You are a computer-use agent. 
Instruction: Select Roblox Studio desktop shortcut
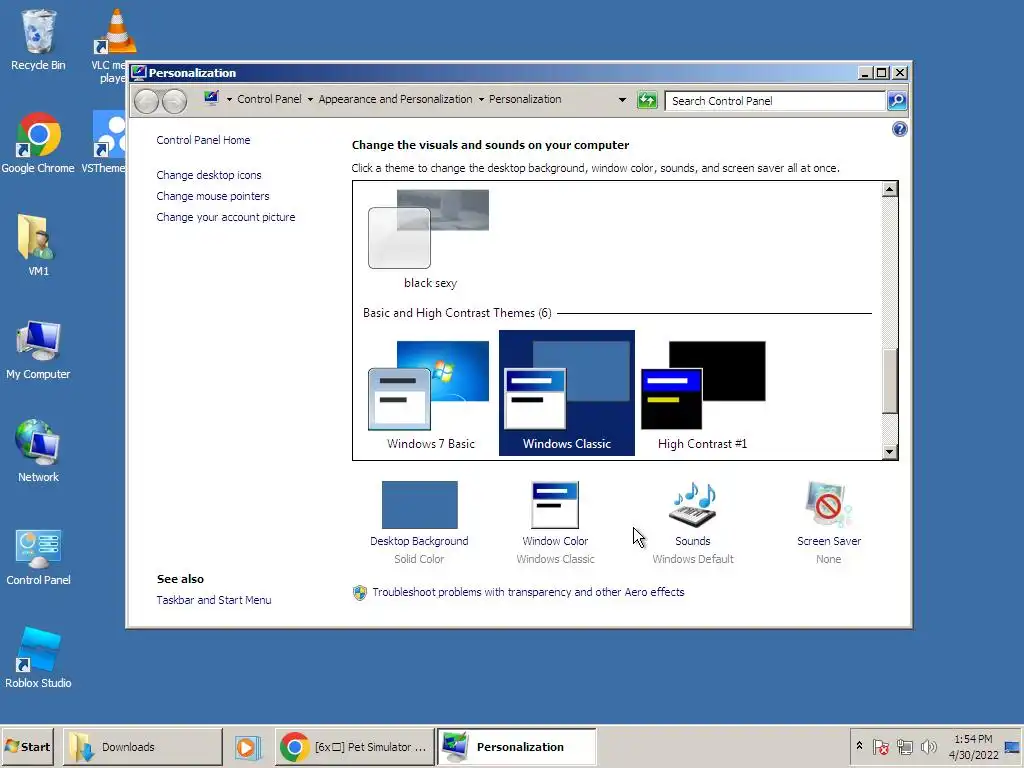point(38,658)
